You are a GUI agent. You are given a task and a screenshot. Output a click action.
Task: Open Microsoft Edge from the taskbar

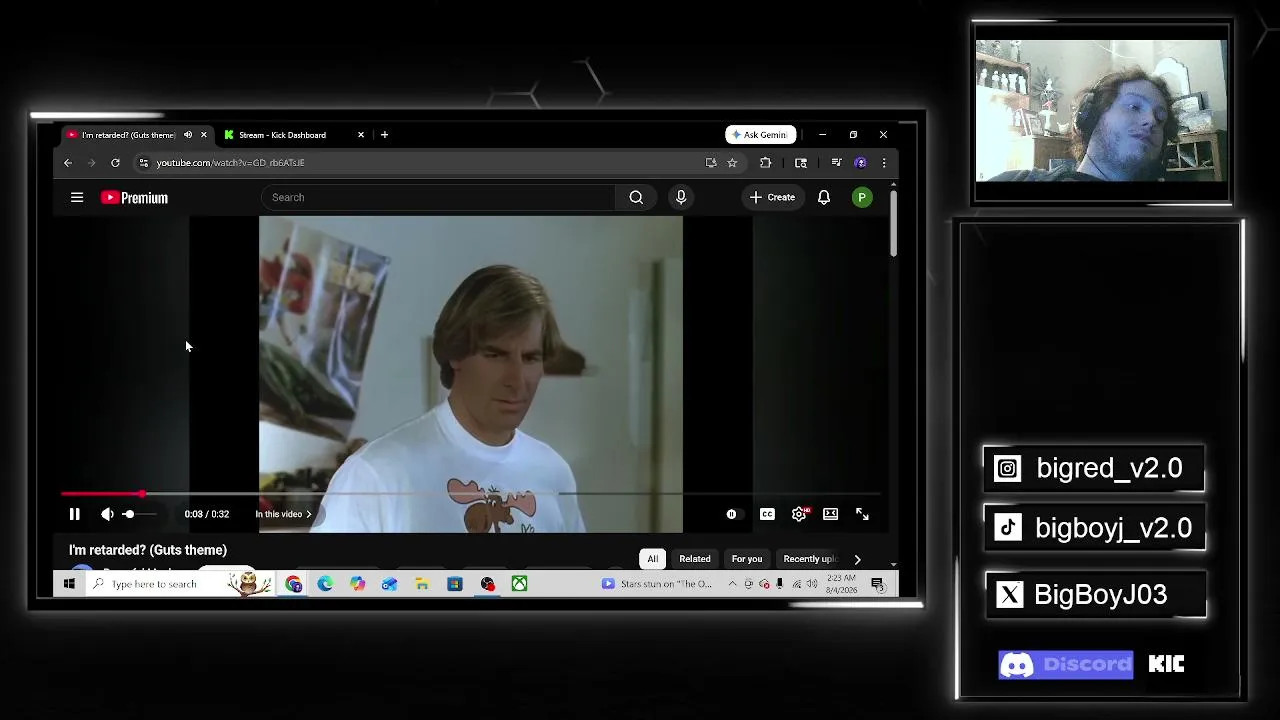pyautogui.click(x=326, y=584)
